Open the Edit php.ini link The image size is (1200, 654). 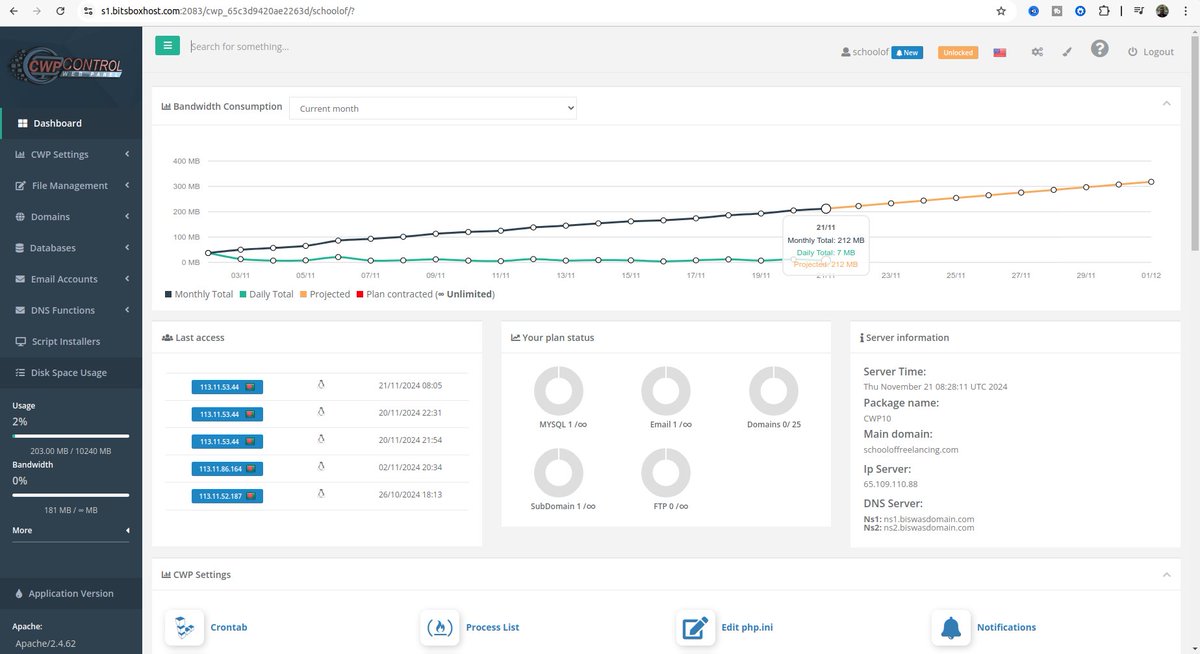[747, 627]
